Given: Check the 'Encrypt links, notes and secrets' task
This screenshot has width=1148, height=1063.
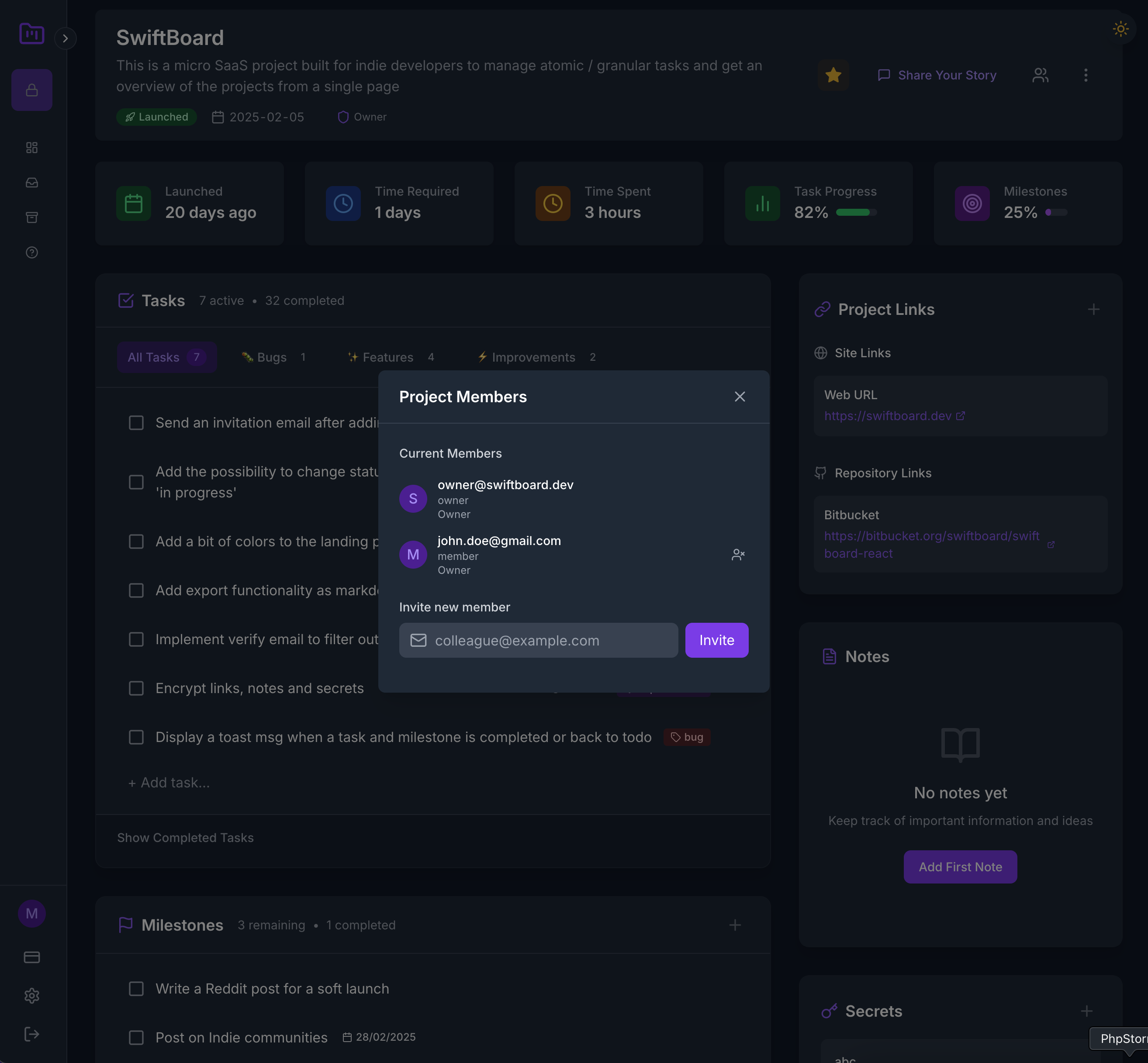Looking at the screenshot, I should tap(136, 689).
